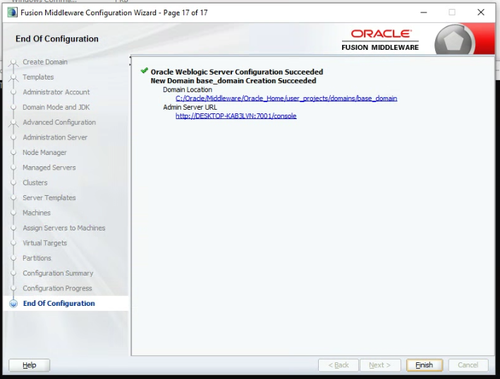
Task: Select Assign Servers to Machines step
Action: tap(64, 228)
